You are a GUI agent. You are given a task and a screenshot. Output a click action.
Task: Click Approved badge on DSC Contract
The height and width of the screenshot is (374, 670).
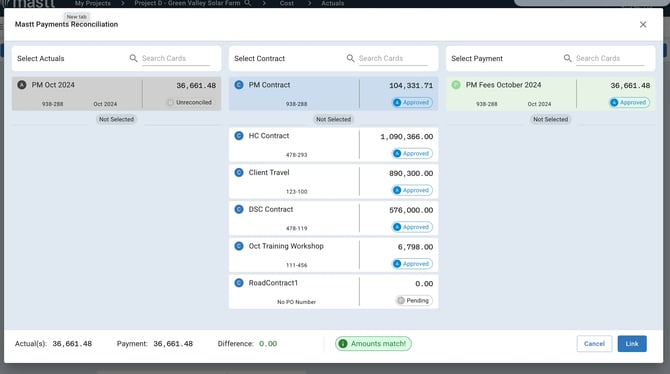pyautogui.click(x=412, y=227)
